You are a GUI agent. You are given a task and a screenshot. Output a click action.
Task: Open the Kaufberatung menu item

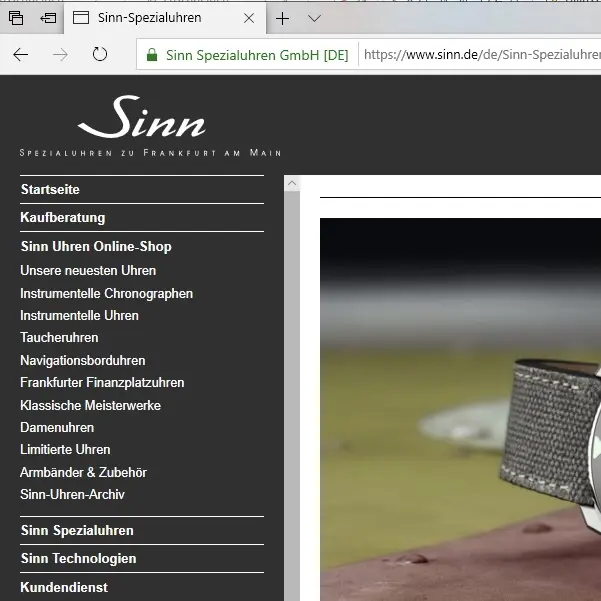point(62,217)
